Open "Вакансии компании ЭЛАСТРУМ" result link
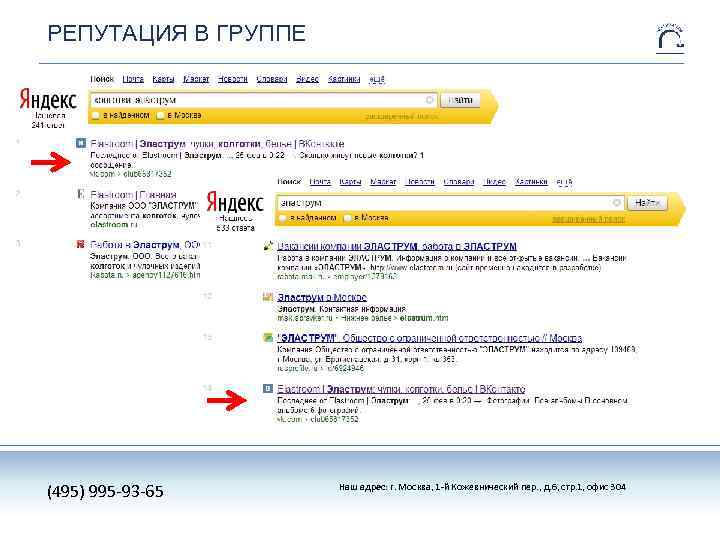Viewport: 720px width, 540px height. coord(397,247)
